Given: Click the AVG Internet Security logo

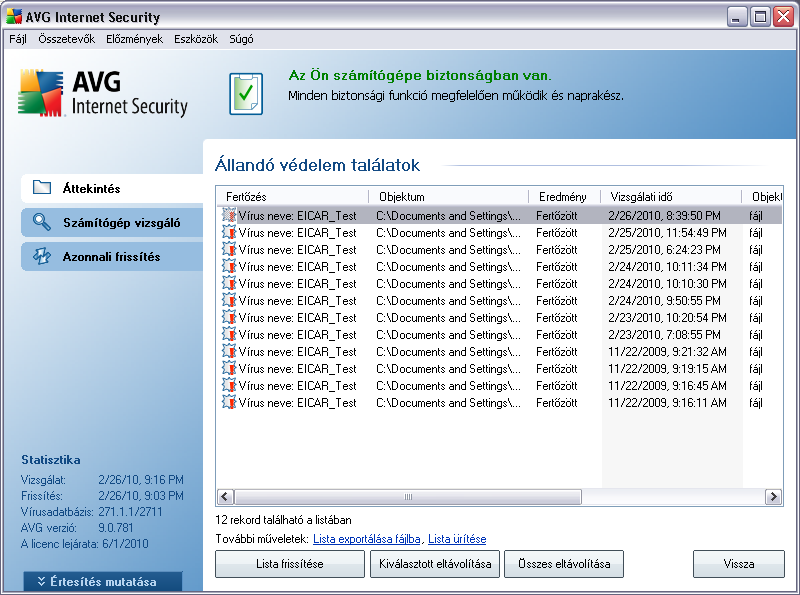Looking at the screenshot, I should click(x=103, y=93).
